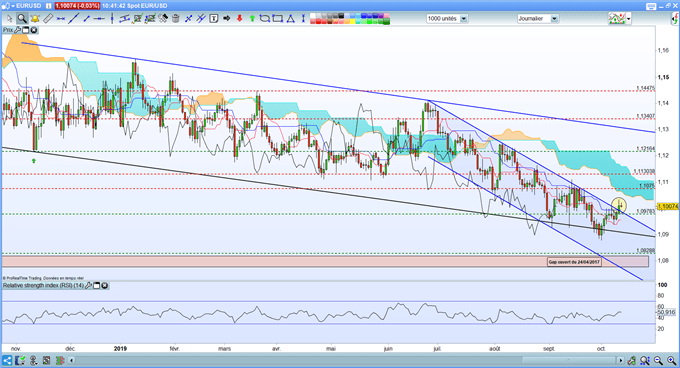Viewport: 680px width, 368px height.
Task: Click the info icon next to EURUSD
Action: click(x=49, y=6)
